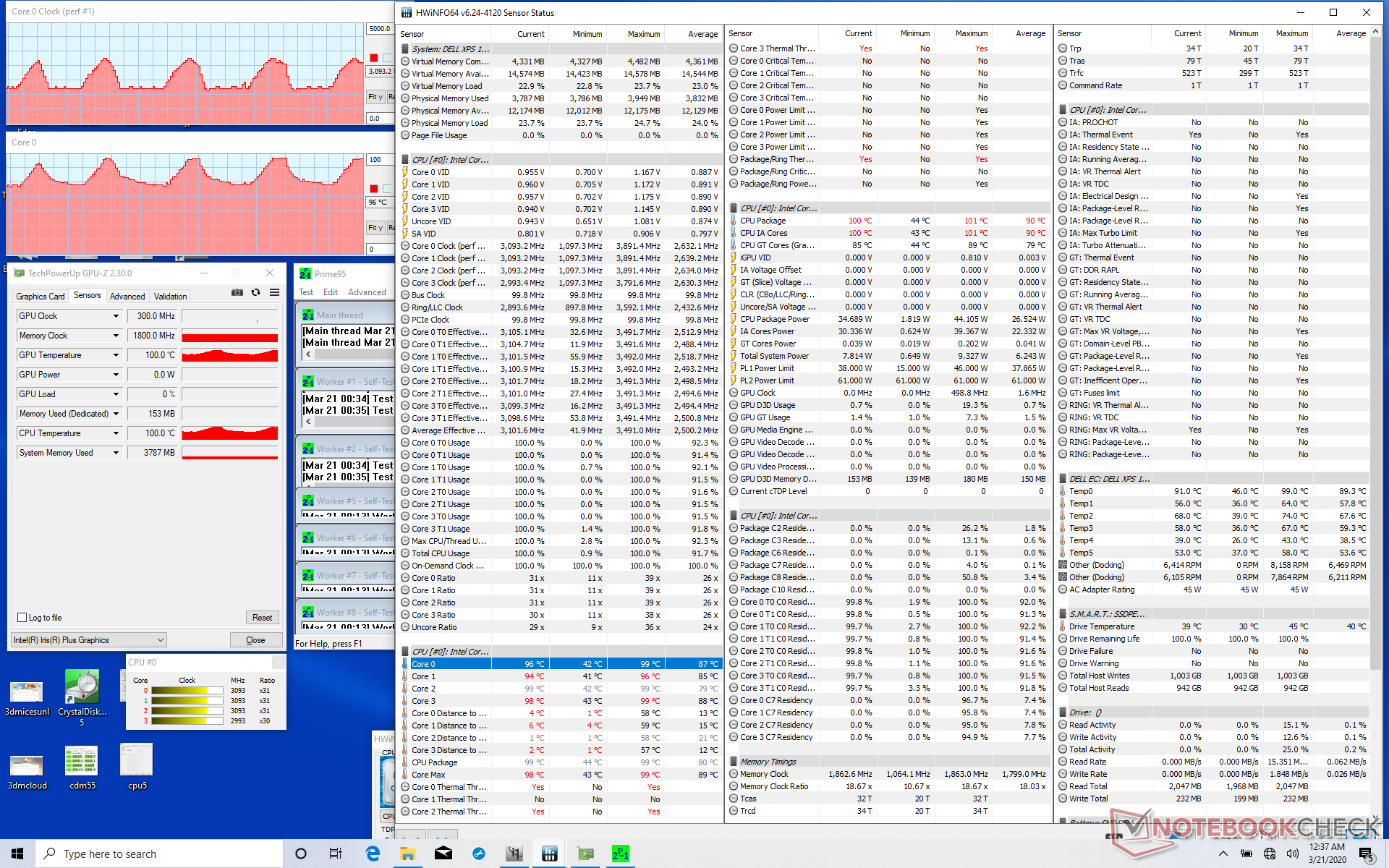
Task: Open CrystalDiskMark desktop shortcut
Action: 82,687
